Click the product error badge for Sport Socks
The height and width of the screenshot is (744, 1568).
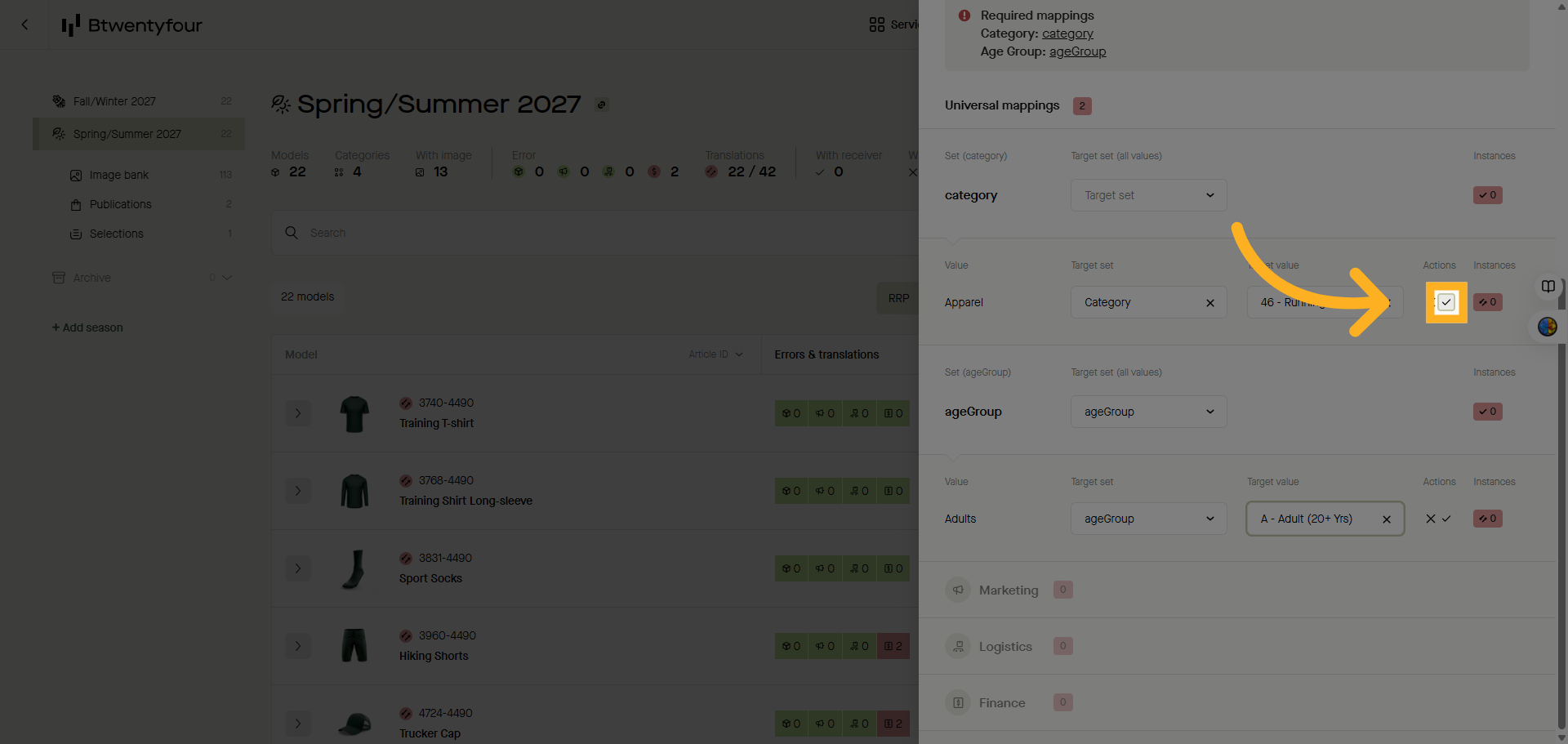[x=791, y=568]
